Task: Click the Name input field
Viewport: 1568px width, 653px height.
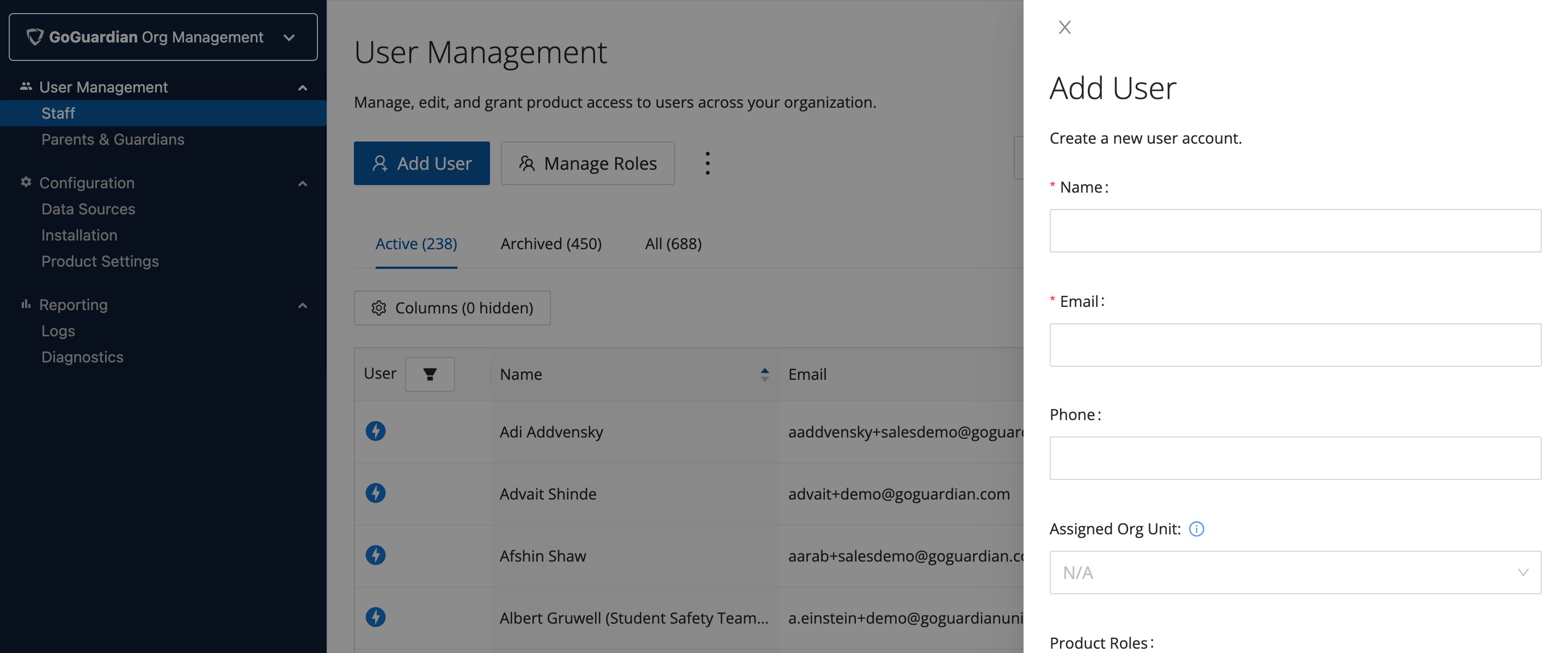Action: pyautogui.click(x=1295, y=231)
